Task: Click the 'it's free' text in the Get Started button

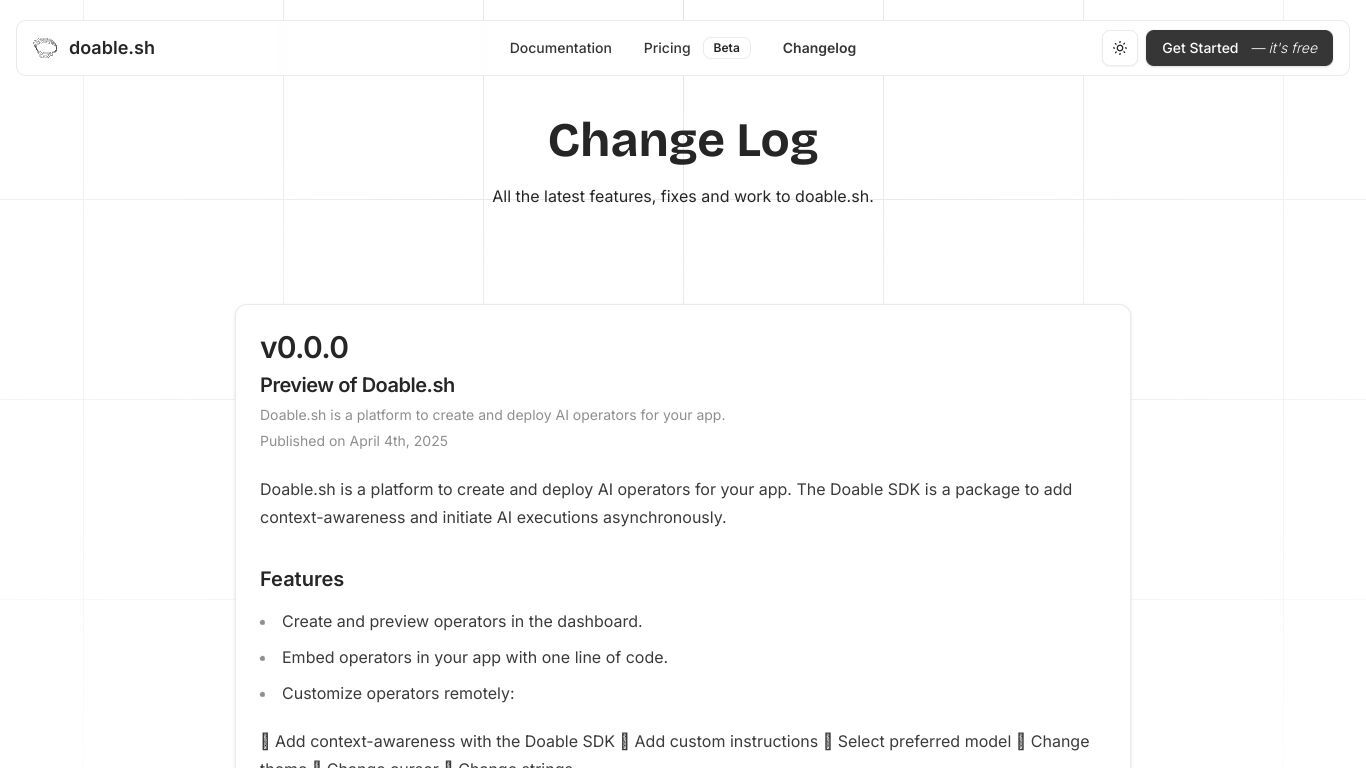Action: [x=1284, y=48]
